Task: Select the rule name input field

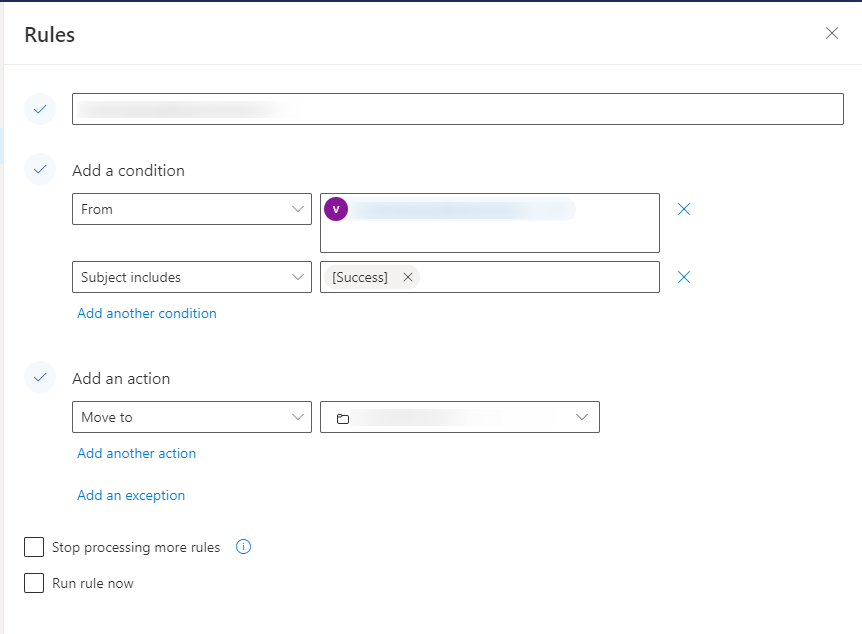Action: point(457,109)
